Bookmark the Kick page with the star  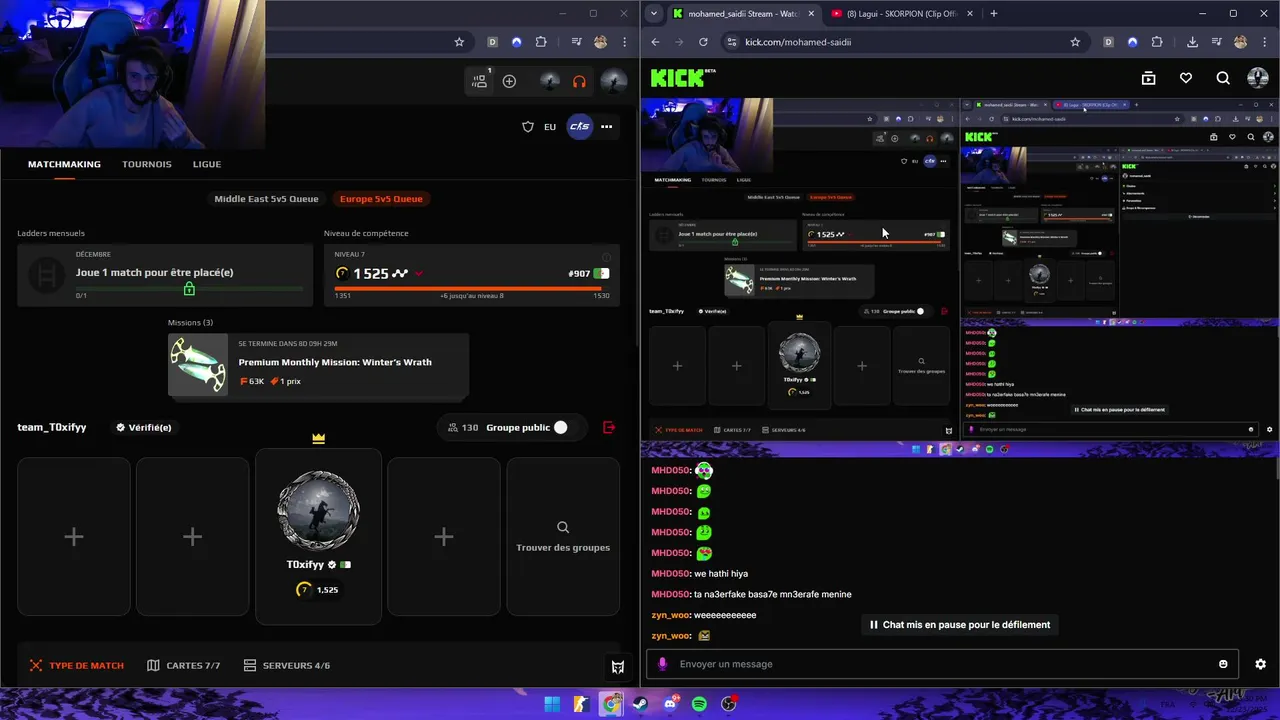click(1075, 42)
